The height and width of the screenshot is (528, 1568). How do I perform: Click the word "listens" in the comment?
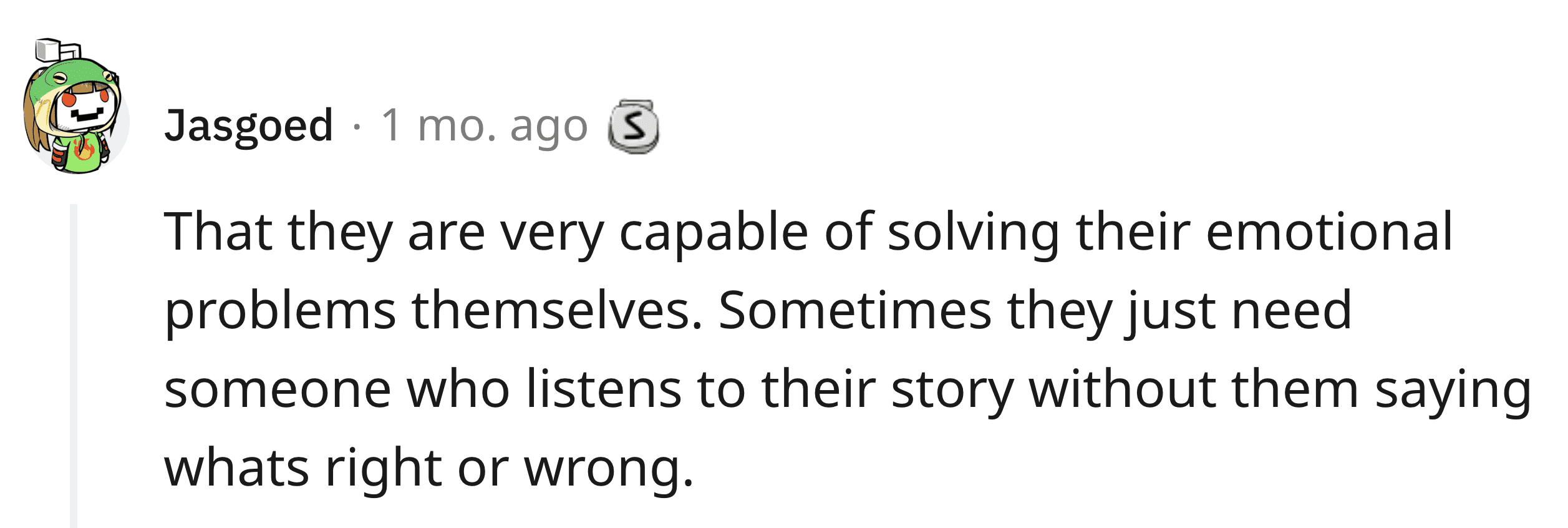604,388
